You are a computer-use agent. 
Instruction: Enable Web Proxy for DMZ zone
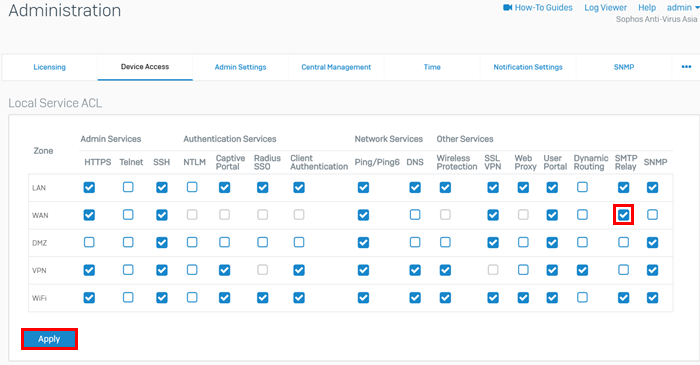523,242
